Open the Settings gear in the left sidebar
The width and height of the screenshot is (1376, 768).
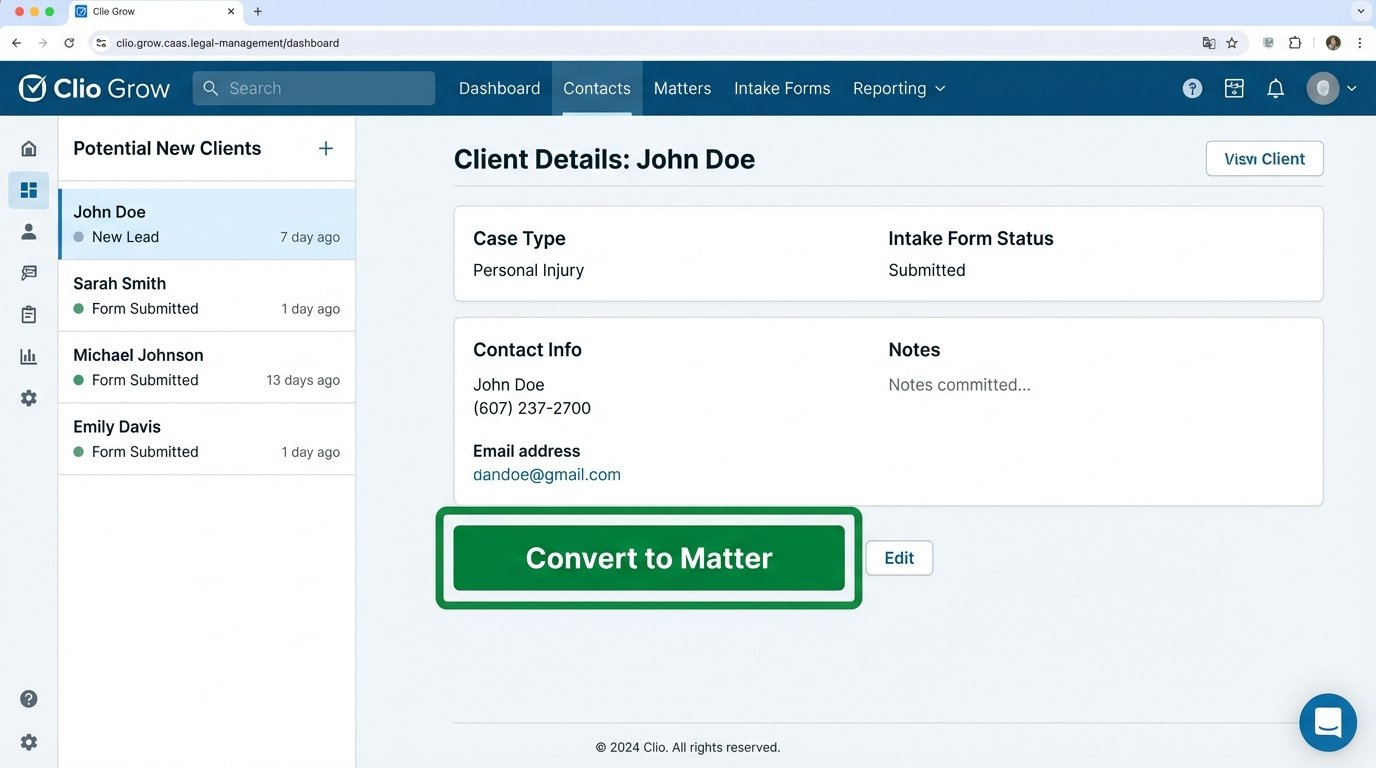(28, 397)
